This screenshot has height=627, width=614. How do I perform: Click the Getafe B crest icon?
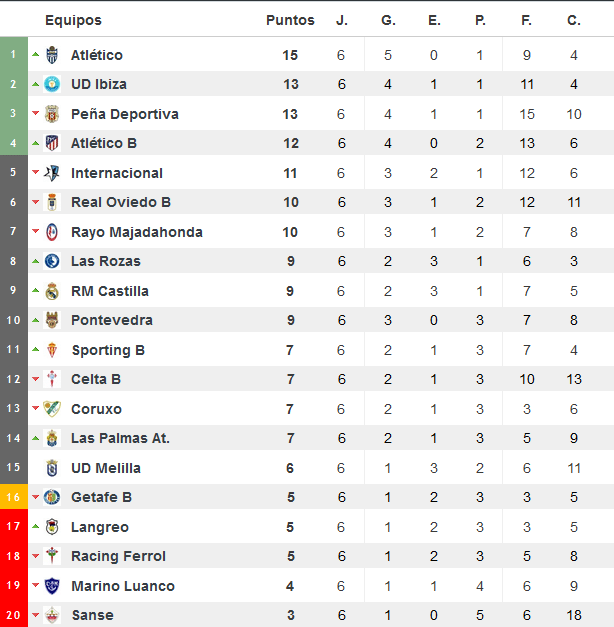(x=52, y=497)
